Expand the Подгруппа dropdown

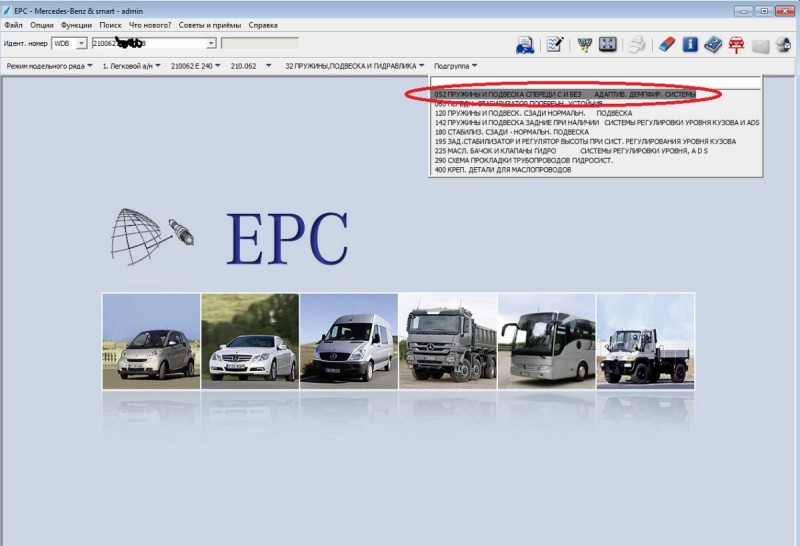pyautogui.click(x=456, y=66)
